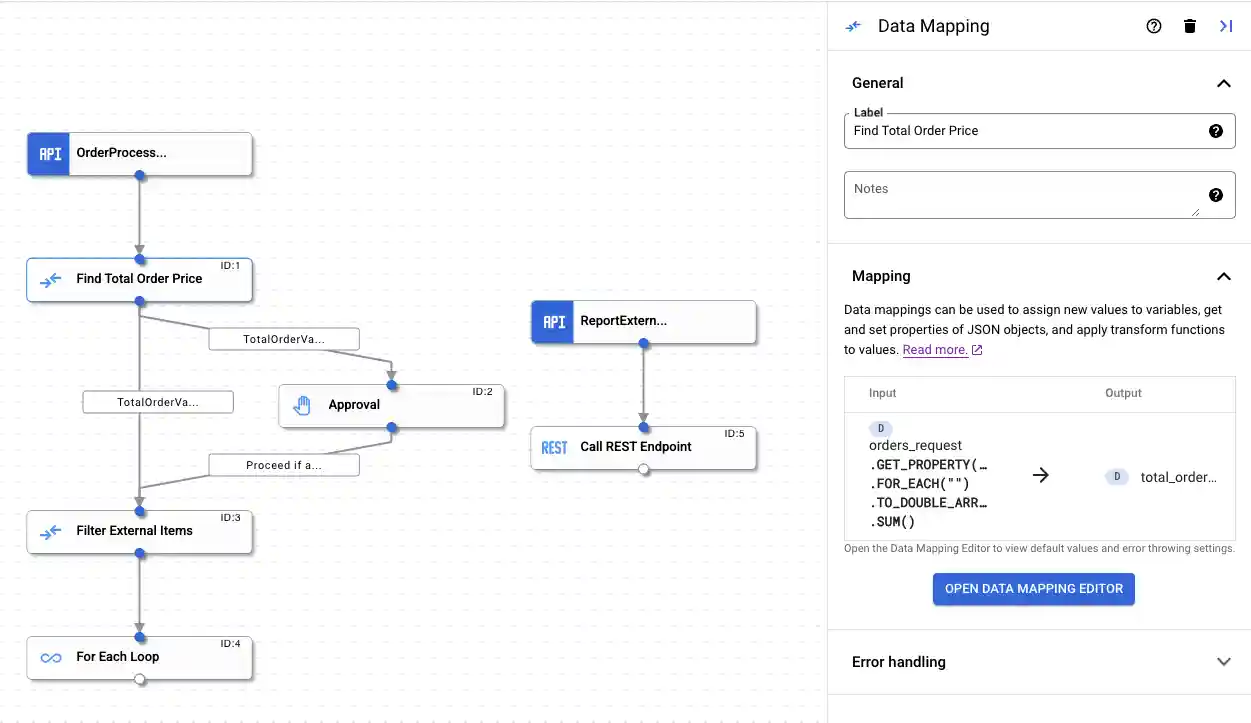This screenshot has height=723, width=1251.
Task: Click the API trigger icon on OrderProcess node
Action: point(48,154)
